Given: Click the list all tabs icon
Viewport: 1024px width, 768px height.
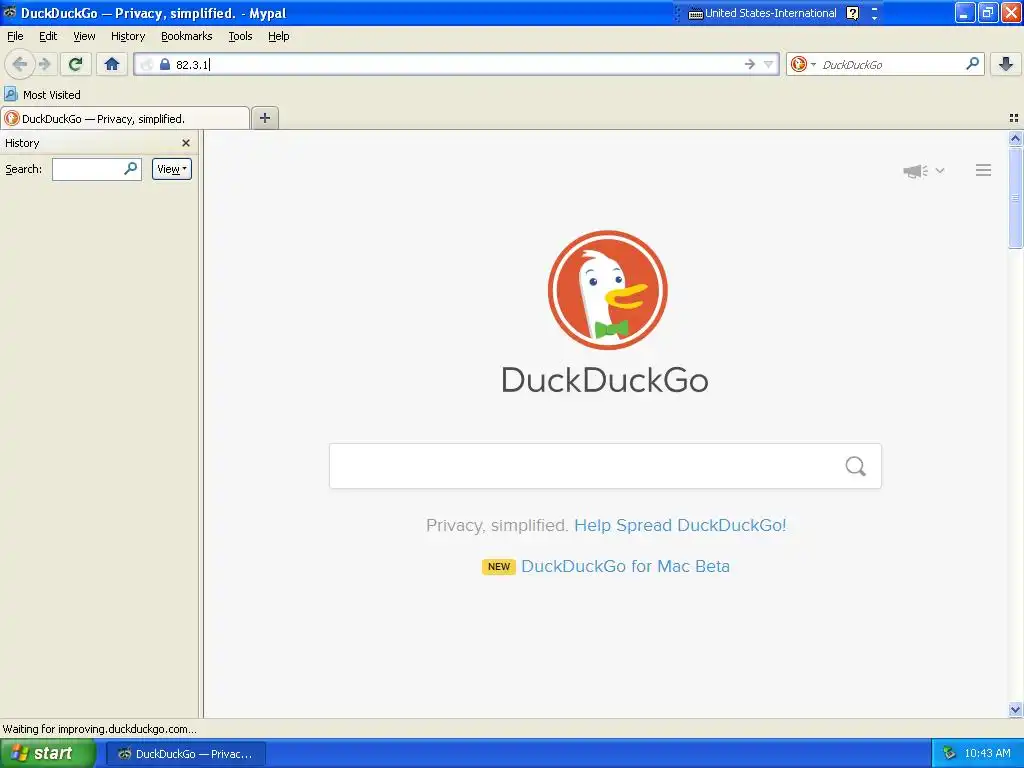Looking at the screenshot, I should 1014,118.
